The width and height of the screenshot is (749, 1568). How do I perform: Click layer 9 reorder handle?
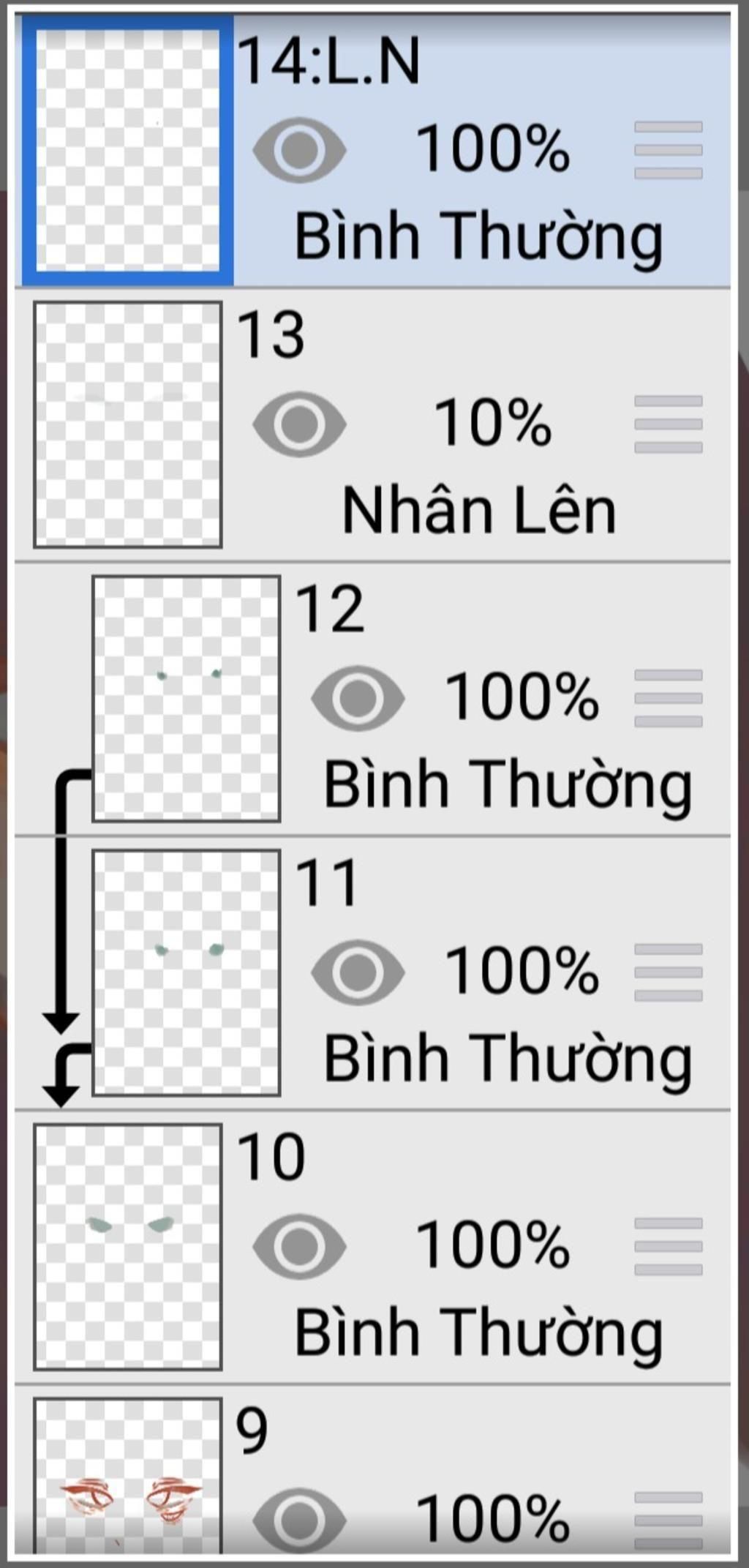(x=669, y=1519)
